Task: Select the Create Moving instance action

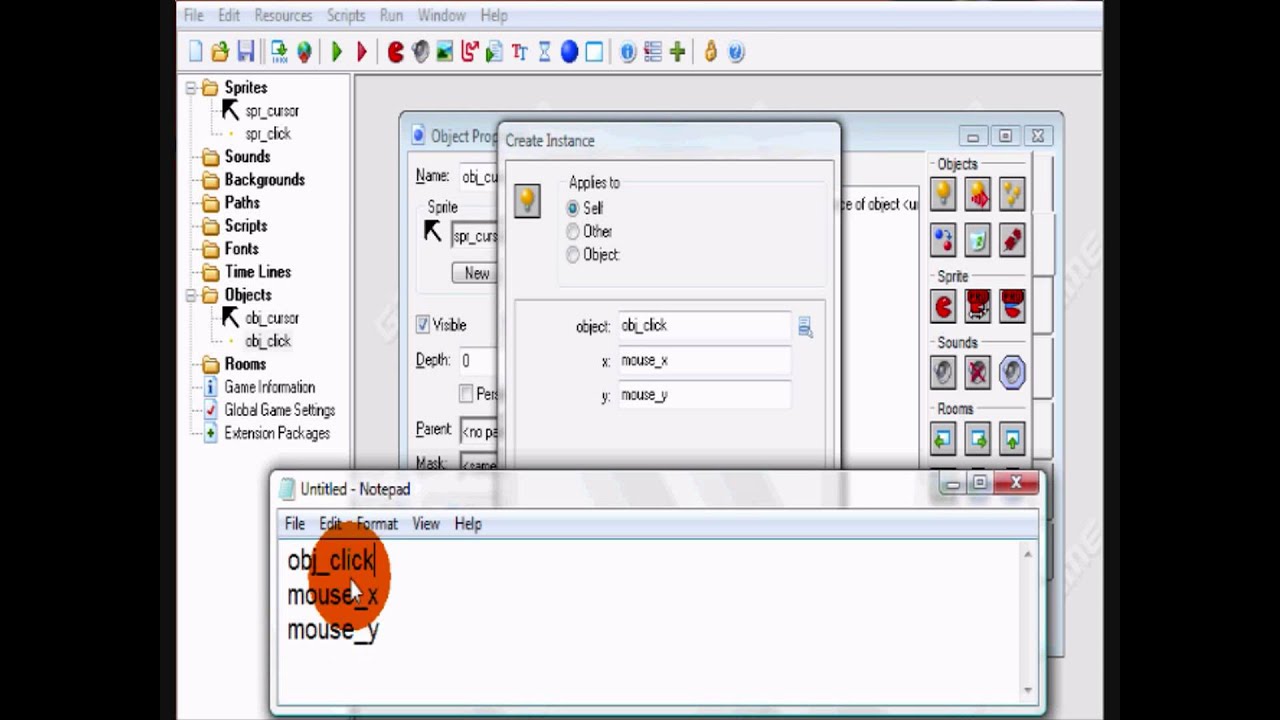Action: point(978,194)
